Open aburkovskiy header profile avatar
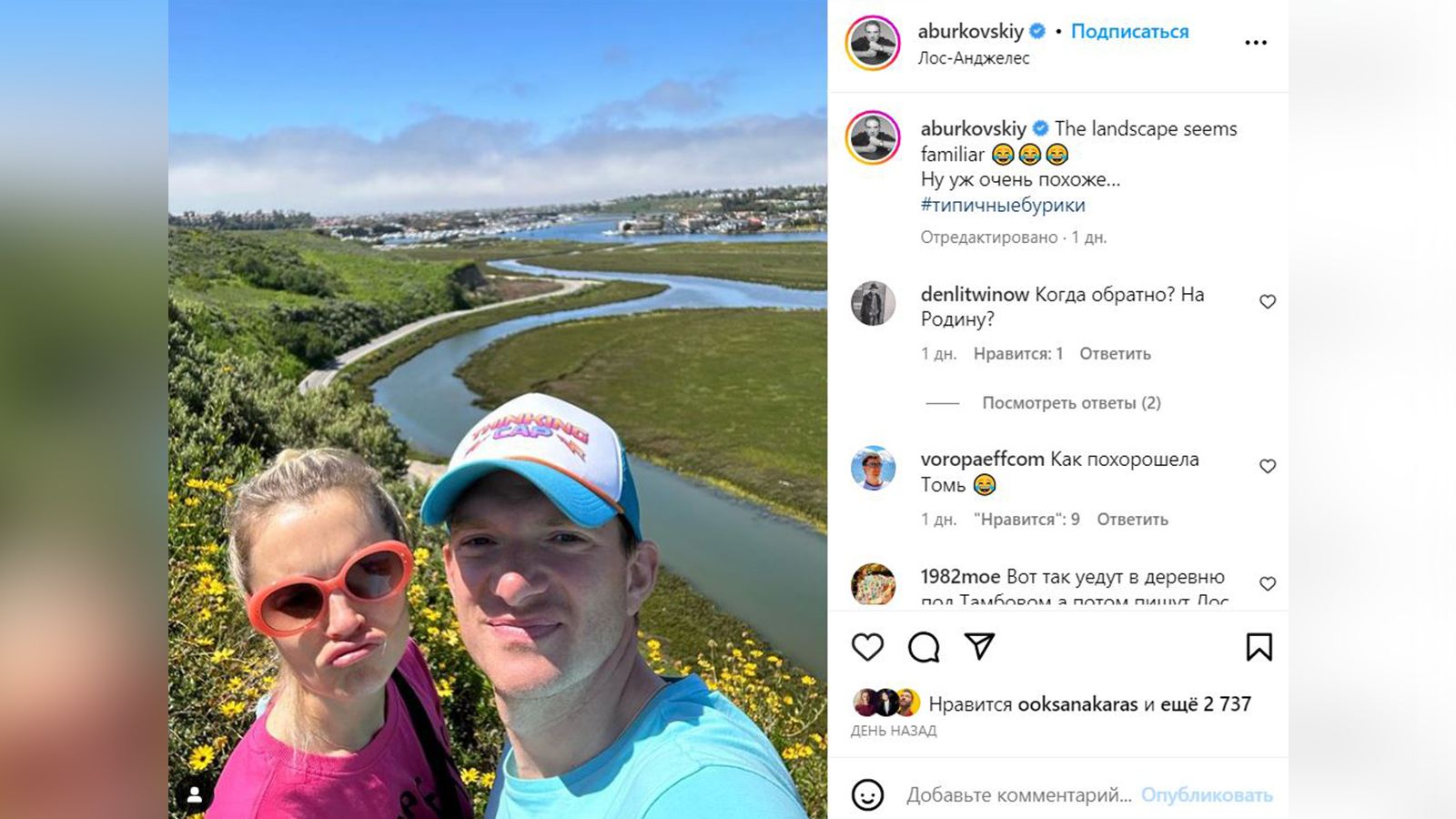1456x819 pixels. click(873, 43)
